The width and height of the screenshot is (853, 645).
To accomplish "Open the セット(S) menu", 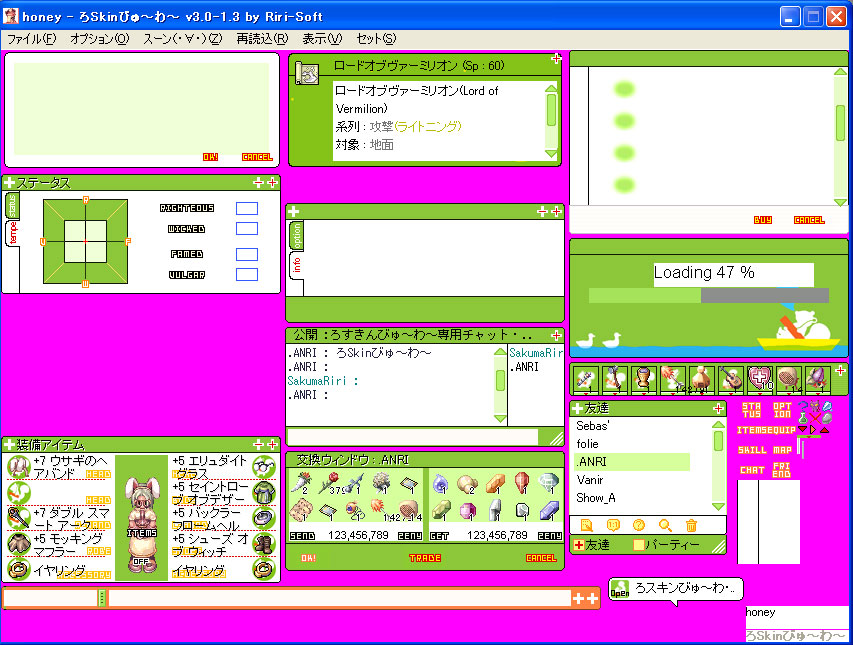I will pyautogui.click(x=376, y=39).
